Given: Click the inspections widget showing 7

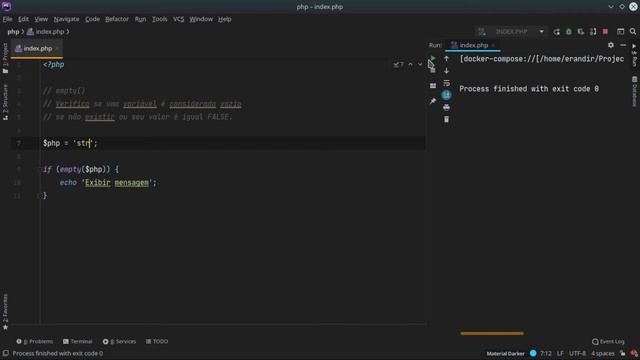Looking at the screenshot, I should 398,64.
